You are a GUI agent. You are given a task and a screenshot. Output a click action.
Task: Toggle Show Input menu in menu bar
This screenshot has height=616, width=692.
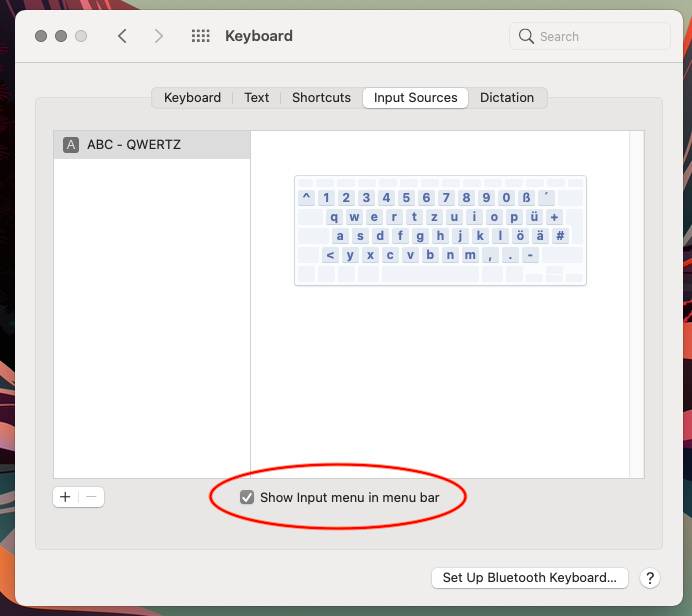(247, 497)
